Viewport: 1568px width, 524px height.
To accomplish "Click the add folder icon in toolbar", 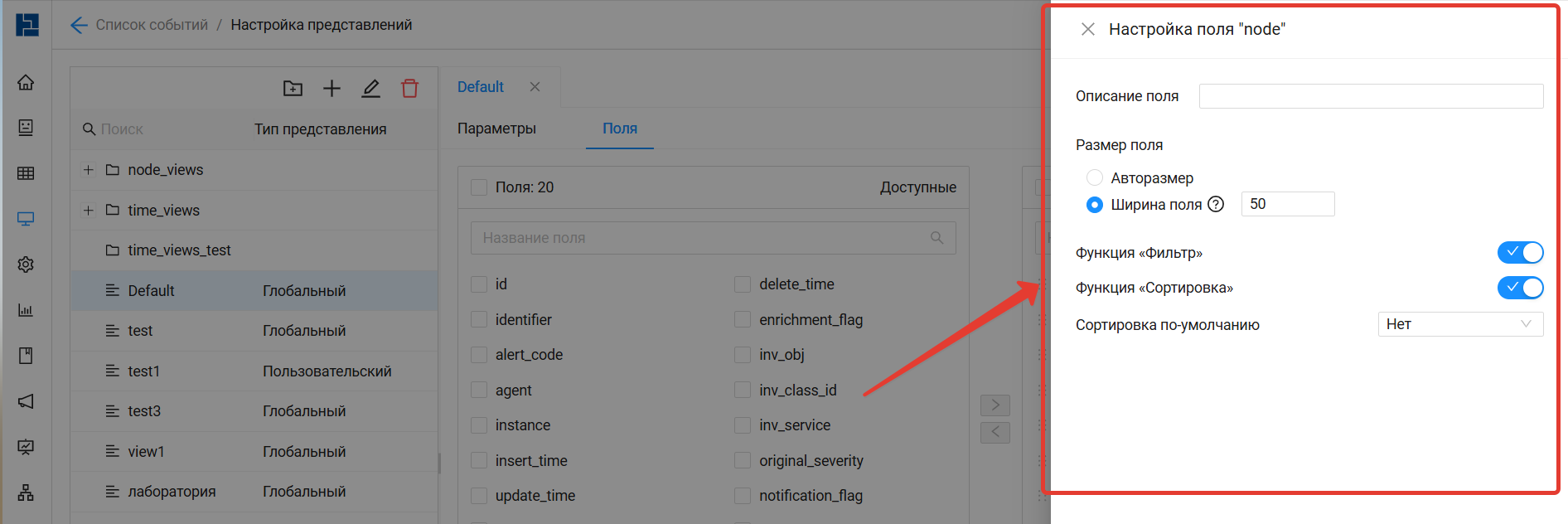I will [x=293, y=88].
